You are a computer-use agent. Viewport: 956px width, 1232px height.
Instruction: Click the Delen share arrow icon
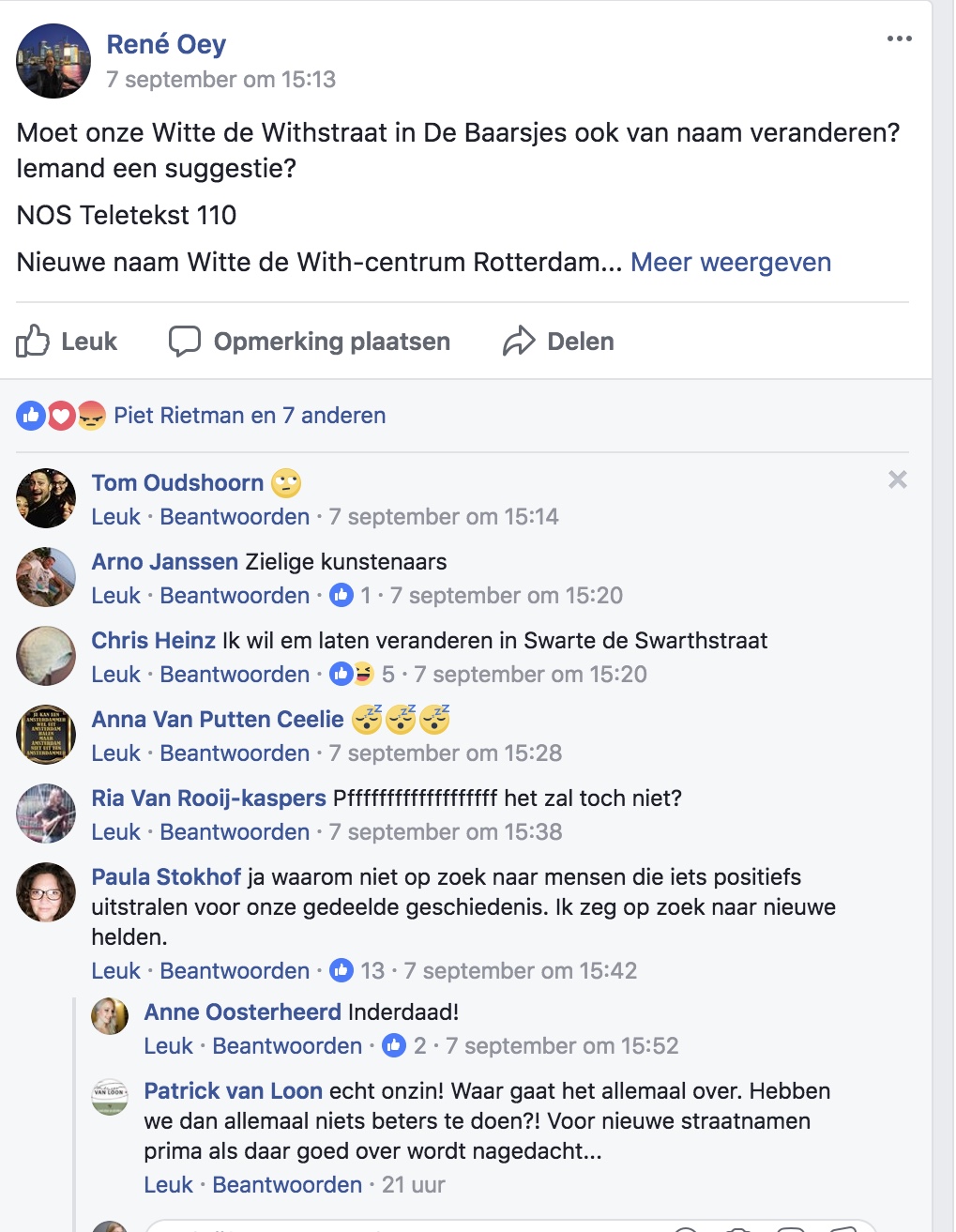pyautogui.click(x=519, y=342)
